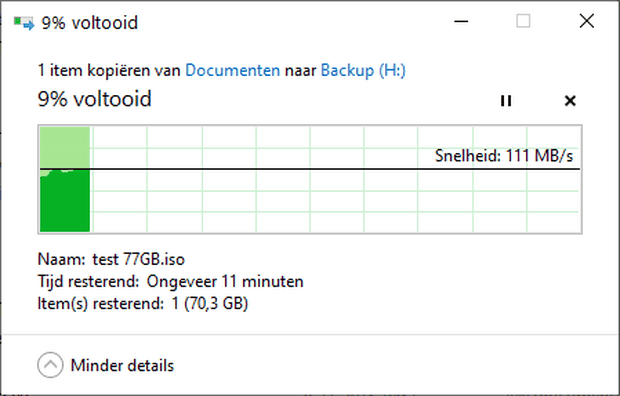
Task: Click the Ongeveer 11 minuten time estimate
Action: click(225, 282)
